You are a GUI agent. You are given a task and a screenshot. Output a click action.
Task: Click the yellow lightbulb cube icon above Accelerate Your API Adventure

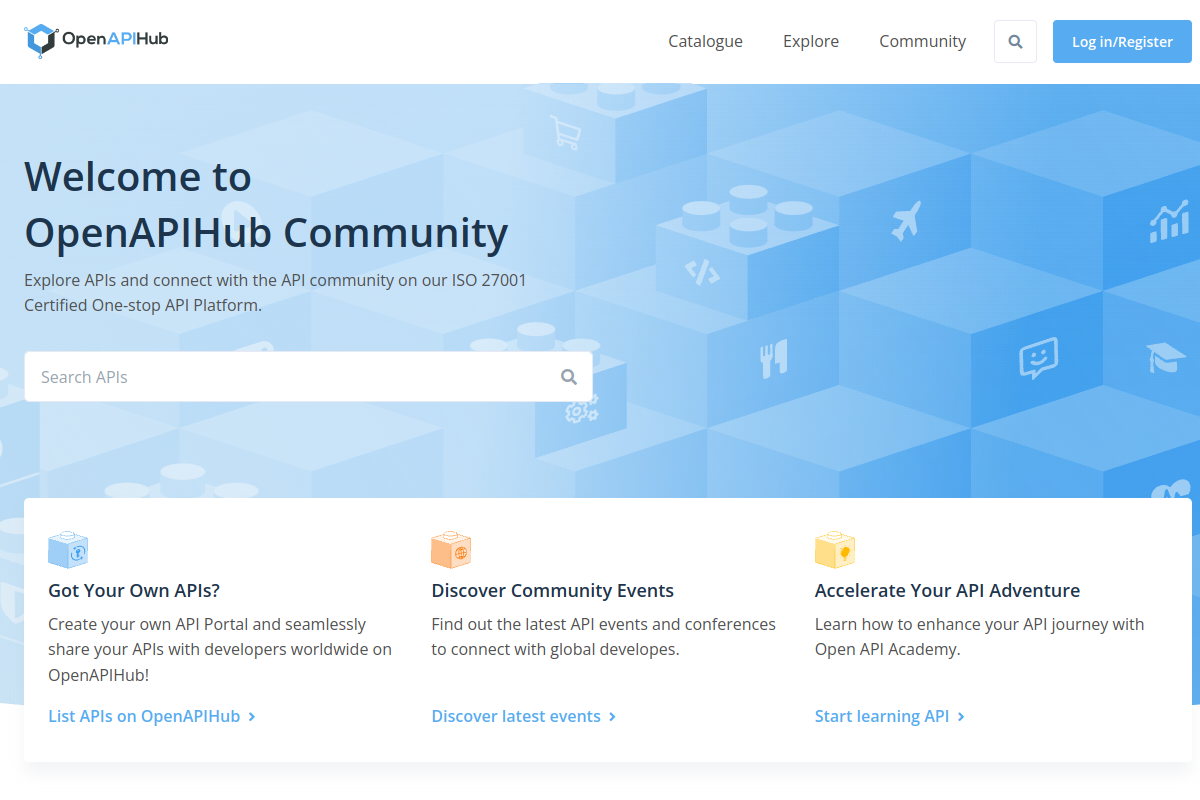coord(835,549)
